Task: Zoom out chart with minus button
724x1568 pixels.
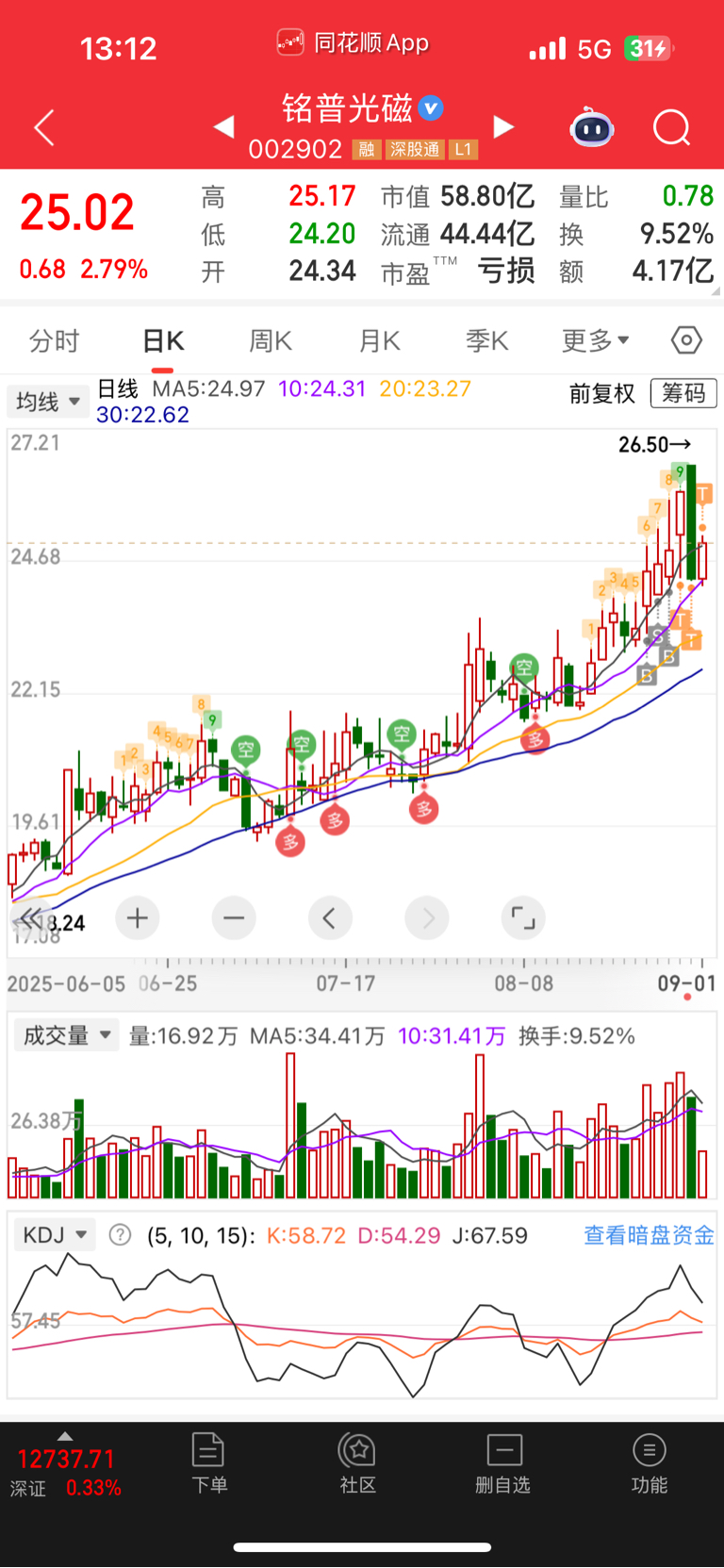Action: click(x=234, y=917)
